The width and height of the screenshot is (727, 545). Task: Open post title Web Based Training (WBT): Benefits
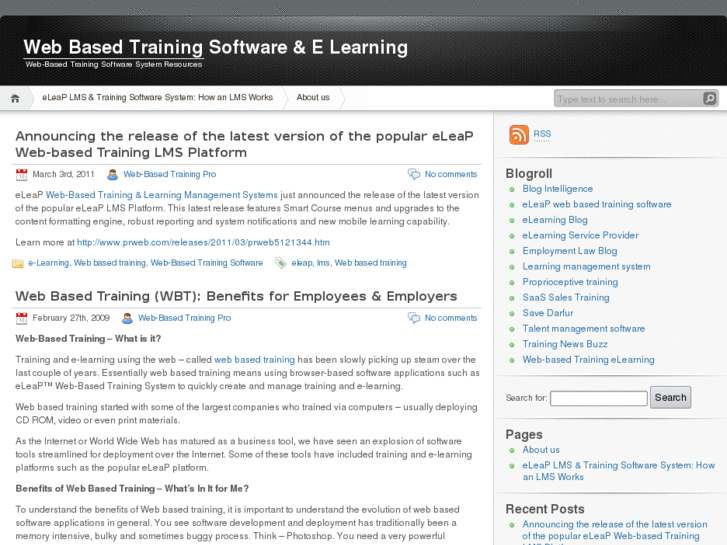point(236,296)
